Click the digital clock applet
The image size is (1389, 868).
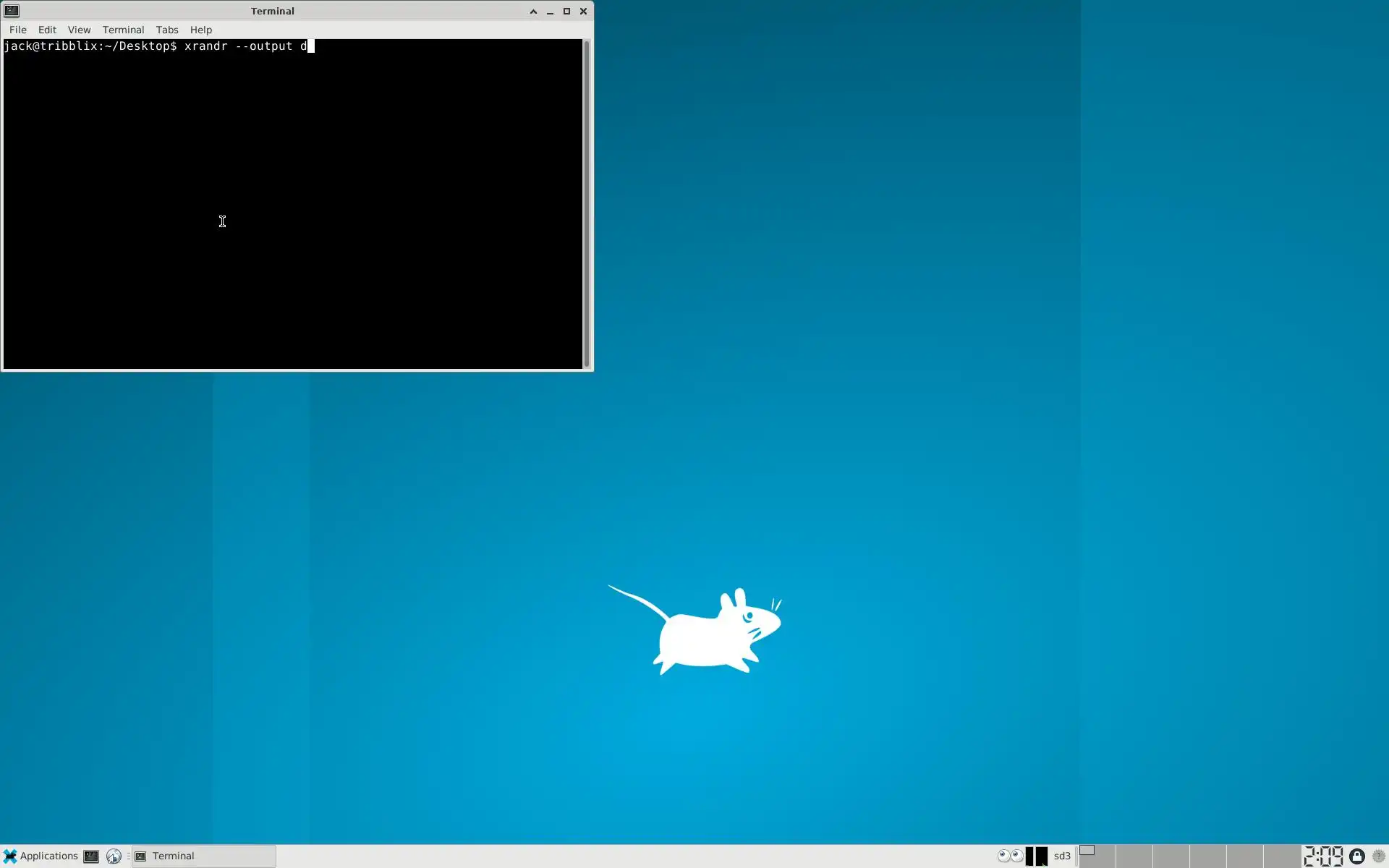pos(1323,856)
